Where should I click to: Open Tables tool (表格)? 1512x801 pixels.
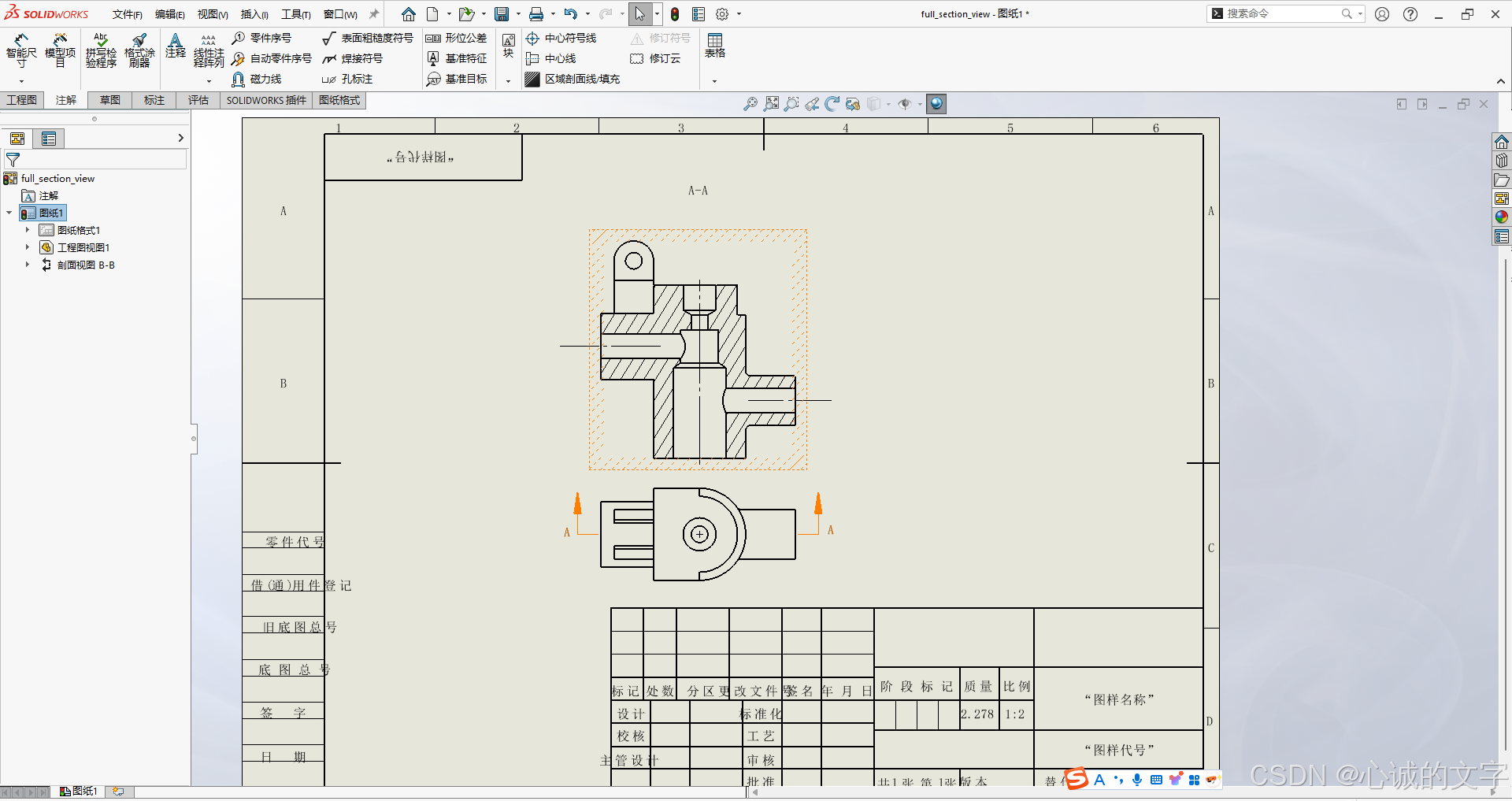pyautogui.click(x=715, y=46)
